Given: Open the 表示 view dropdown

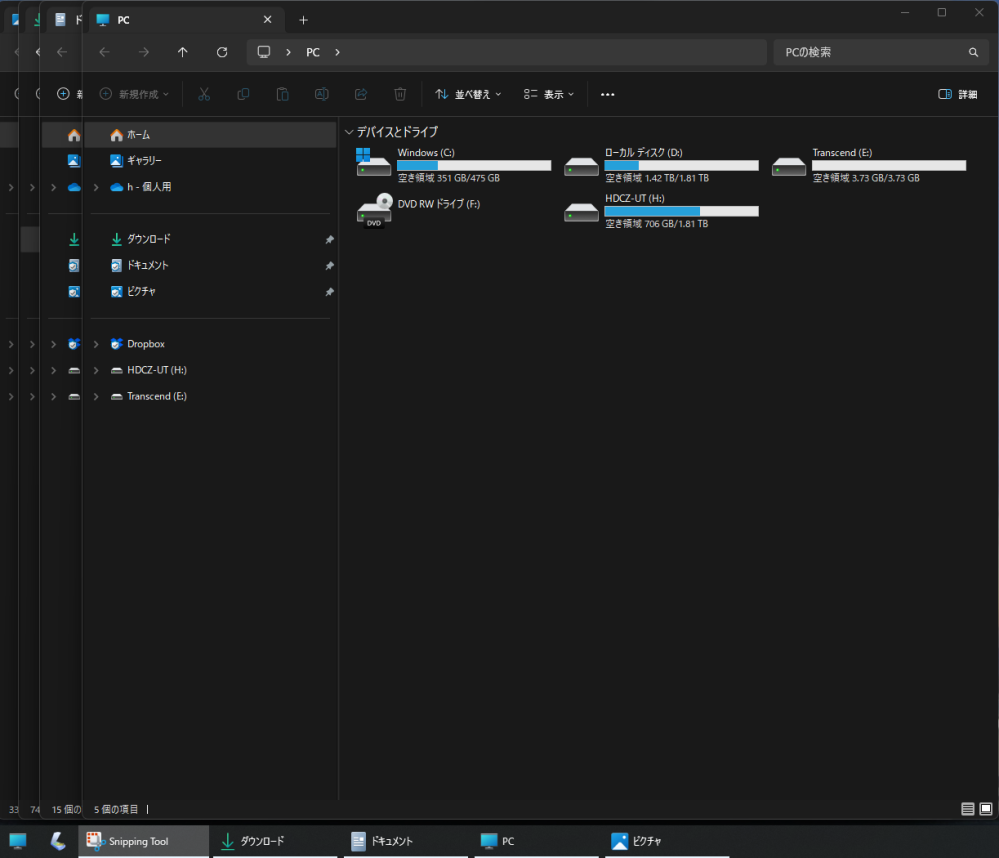Looking at the screenshot, I should (x=549, y=94).
